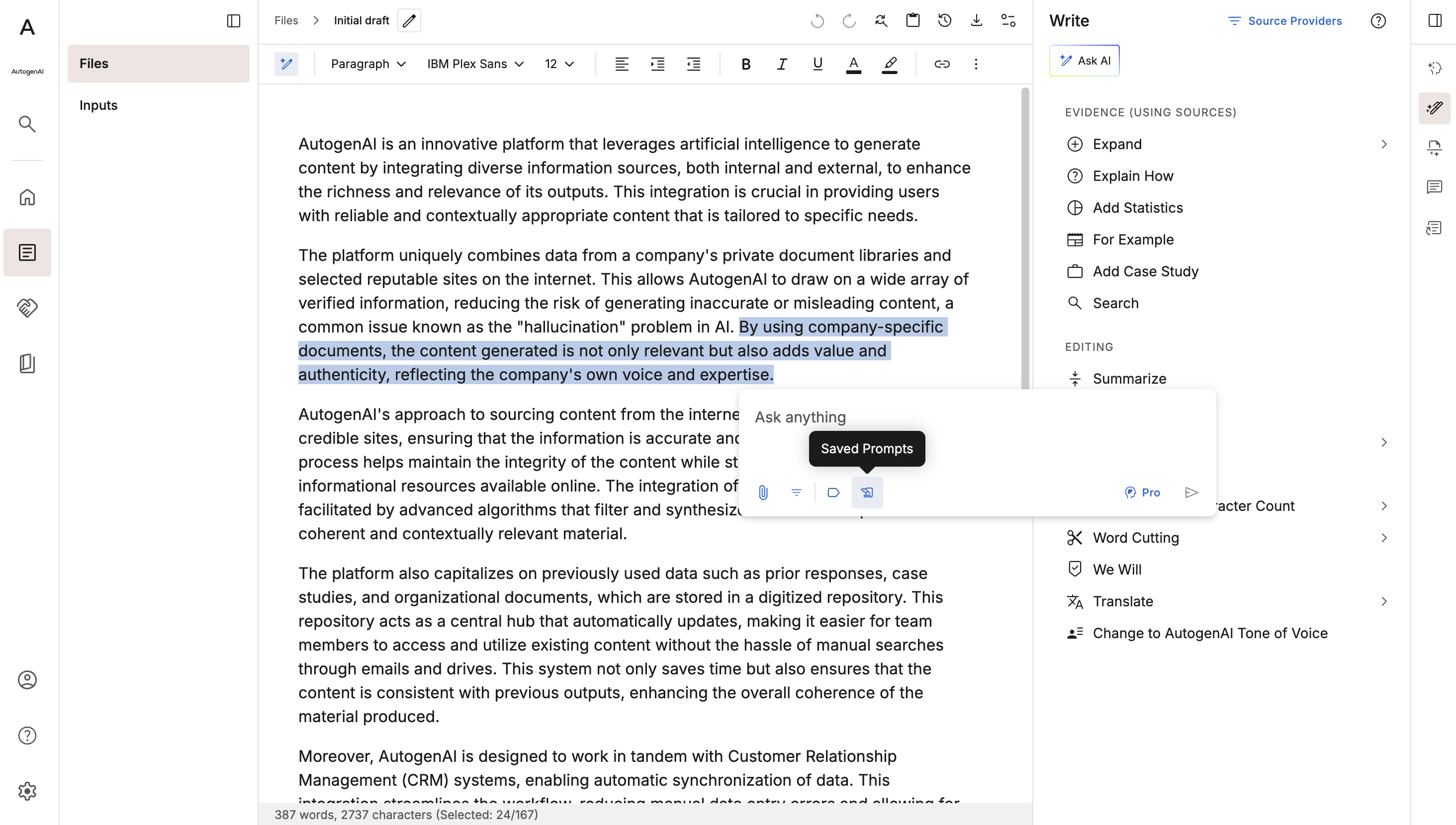Expand the Expand option chevron
The image size is (1456, 825).
coord(1384,145)
